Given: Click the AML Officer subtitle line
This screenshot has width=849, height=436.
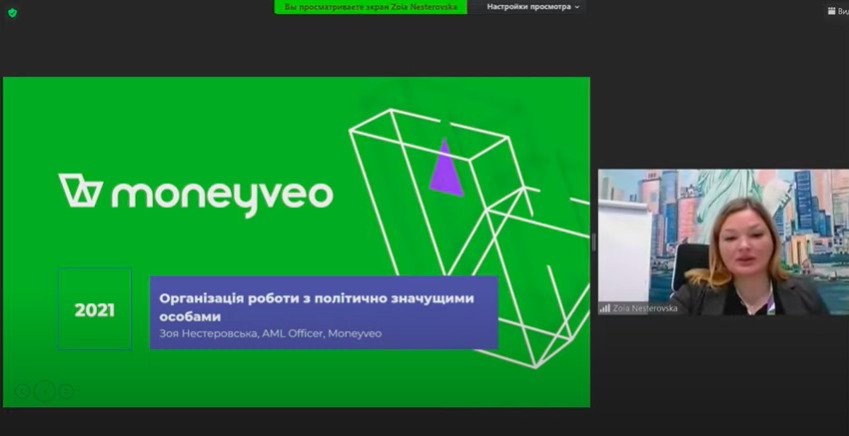Looking at the screenshot, I should 270,334.
